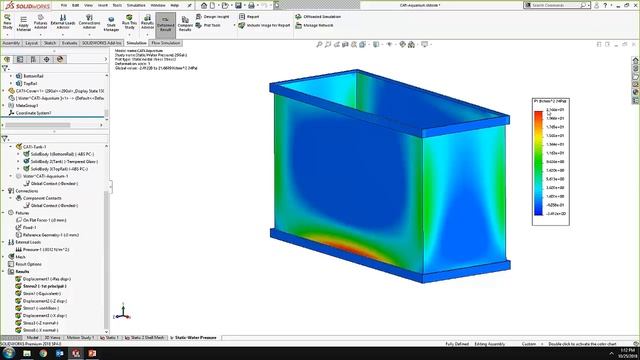Select the Result Options item
This screenshot has width=640, height=360.
tap(25, 264)
